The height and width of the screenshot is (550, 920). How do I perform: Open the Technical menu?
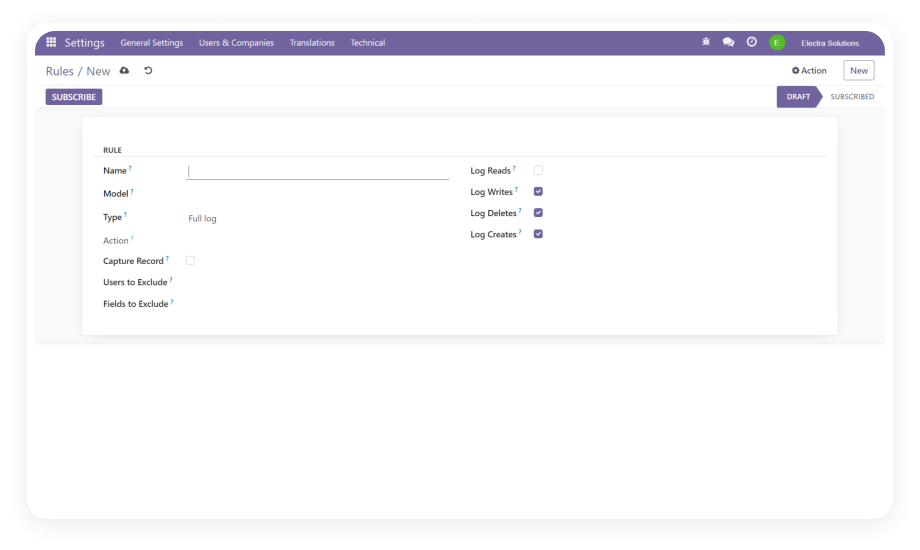pyautogui.click(x=367, y=42)
